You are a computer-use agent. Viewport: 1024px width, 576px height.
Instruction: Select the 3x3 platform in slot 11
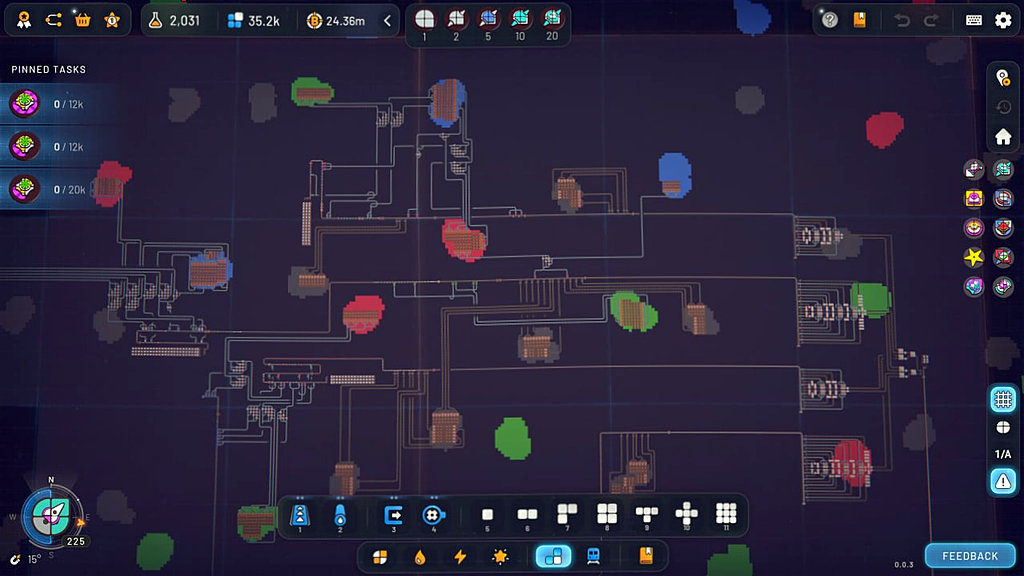coord(726,515)
